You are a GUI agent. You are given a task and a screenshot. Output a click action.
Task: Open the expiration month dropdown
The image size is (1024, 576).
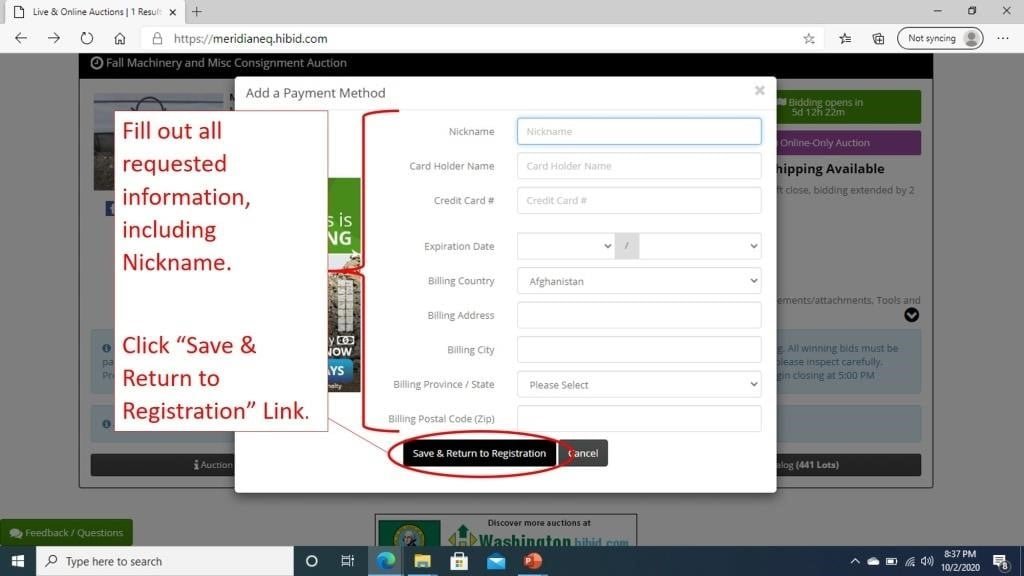point(566,246)
